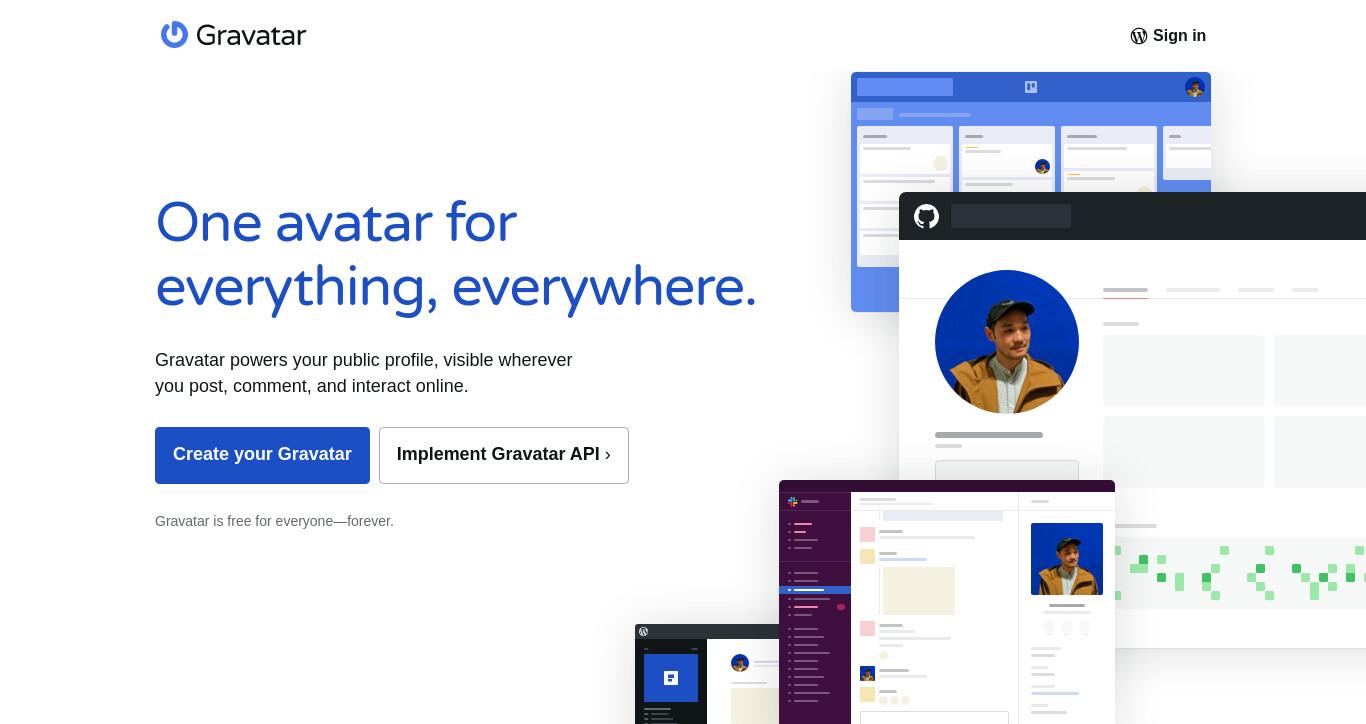Click the dark search bar in the GitHub mockup

(1011, 216)
